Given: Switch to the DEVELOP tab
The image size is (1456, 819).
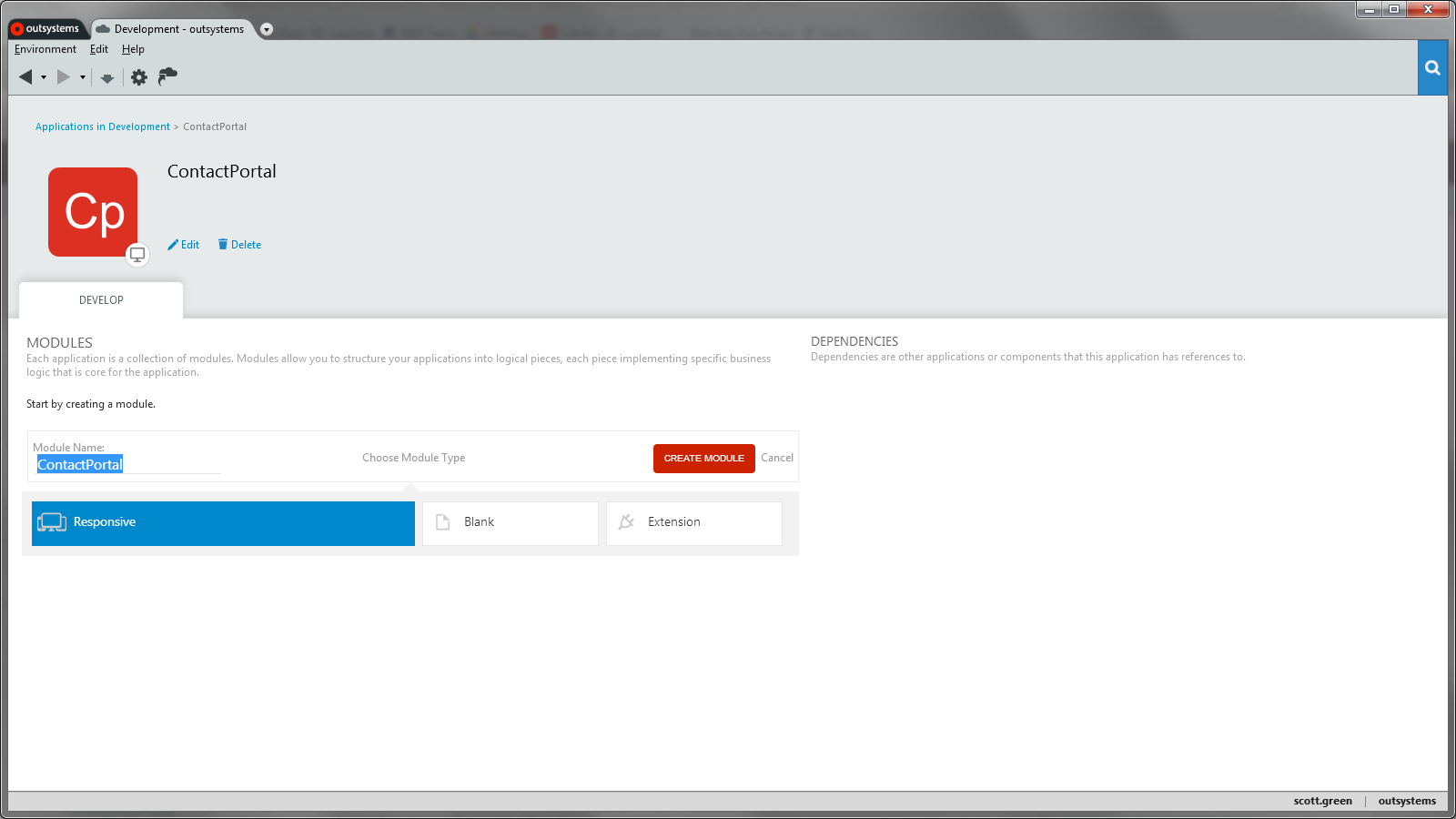Looking at the screenshot, I should [100, 299].
